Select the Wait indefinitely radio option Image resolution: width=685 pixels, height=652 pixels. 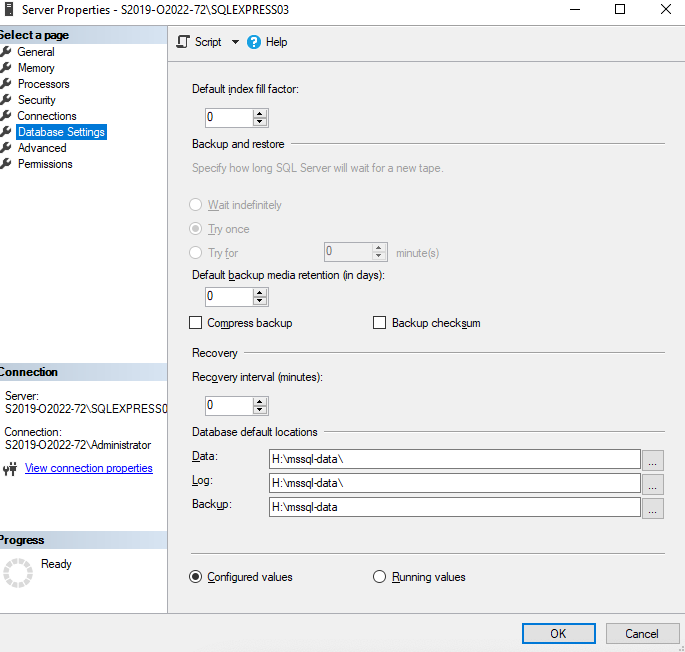point(195,205)
